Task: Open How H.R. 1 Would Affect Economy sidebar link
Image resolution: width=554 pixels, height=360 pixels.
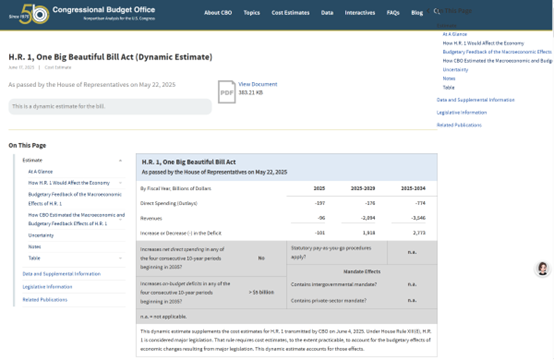Action: 69,183
